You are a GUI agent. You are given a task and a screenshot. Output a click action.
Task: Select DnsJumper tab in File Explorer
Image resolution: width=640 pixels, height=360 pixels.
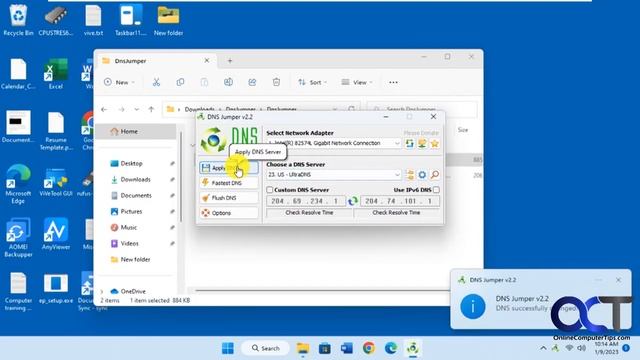(x=156, y=61)
